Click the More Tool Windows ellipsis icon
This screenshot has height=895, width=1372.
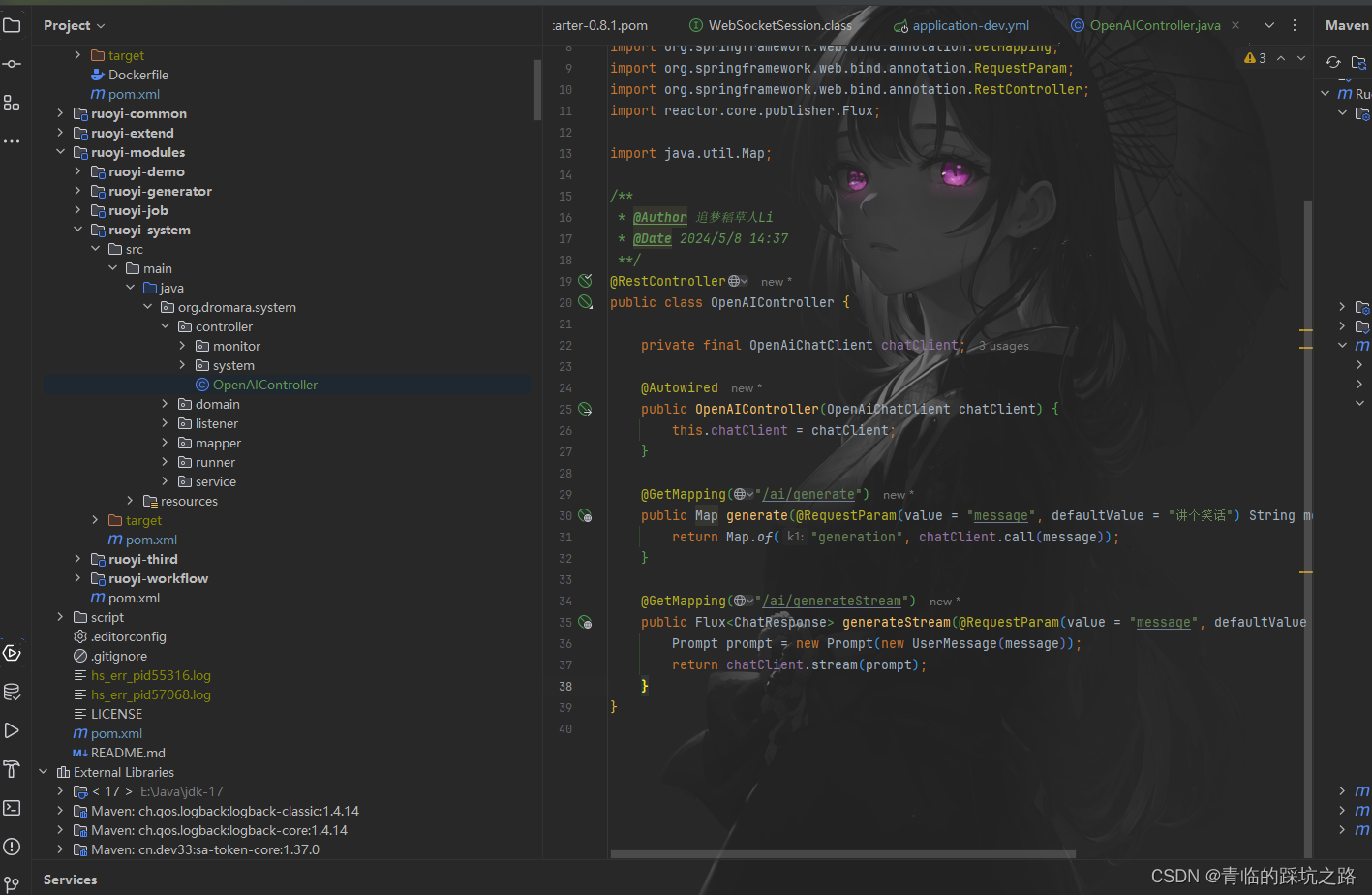tap(13, 140)
